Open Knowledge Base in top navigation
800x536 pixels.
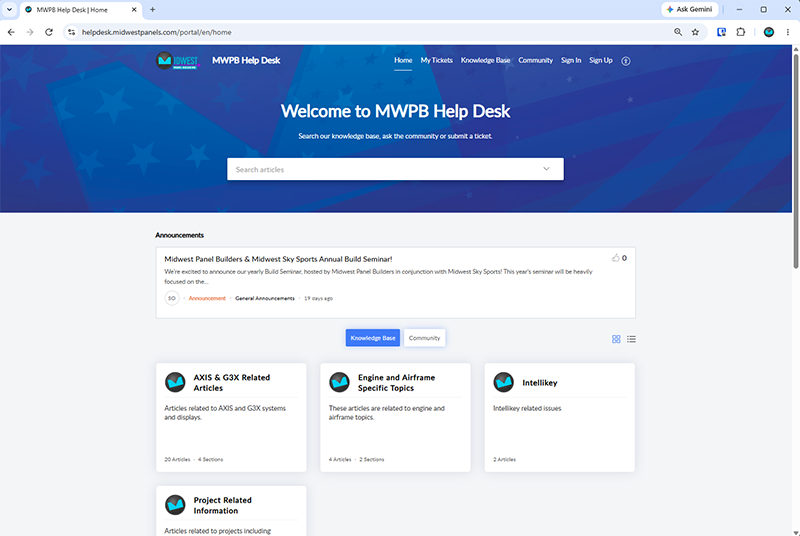tap(485, 60)
